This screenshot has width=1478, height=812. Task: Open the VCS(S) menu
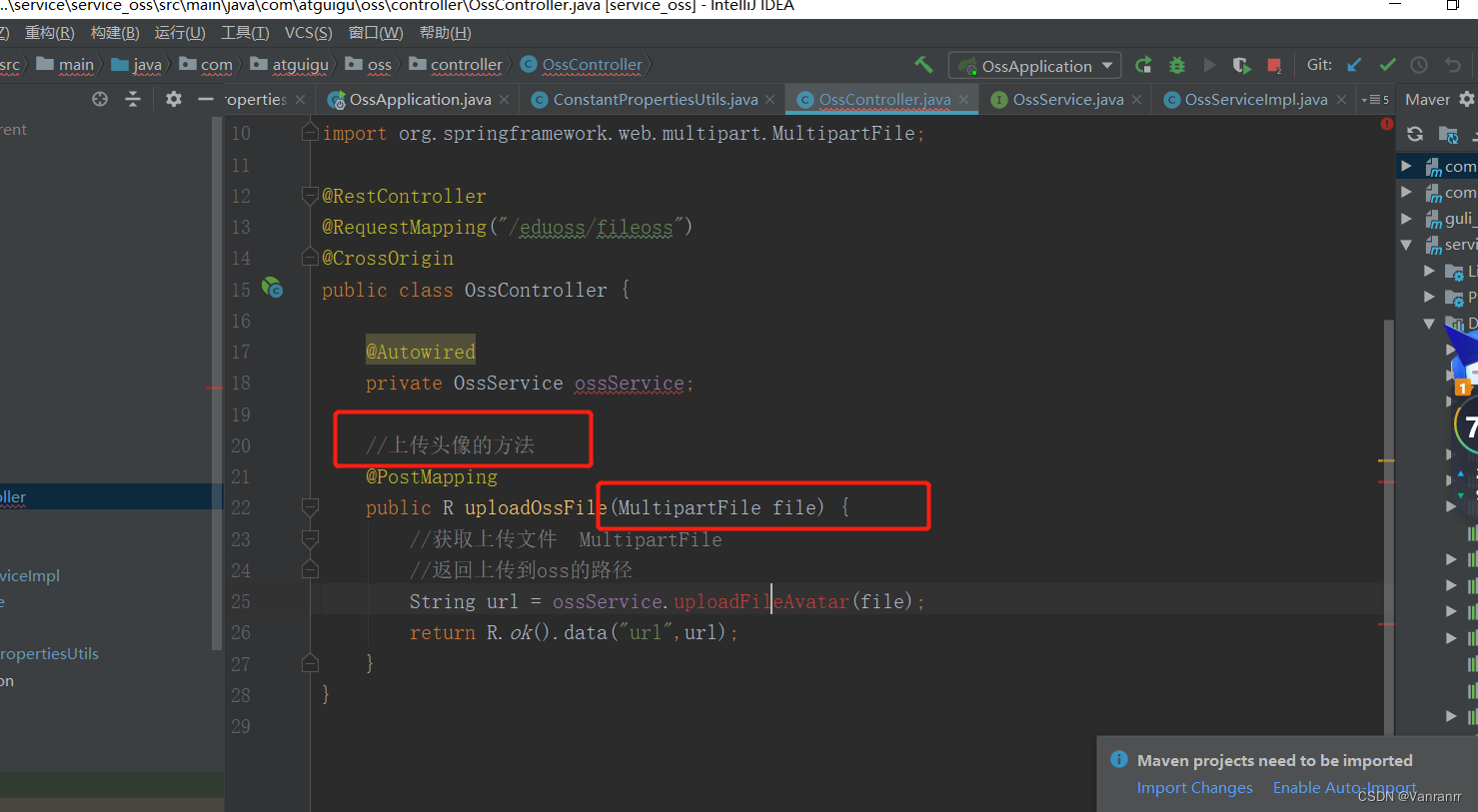coord(309,33)
